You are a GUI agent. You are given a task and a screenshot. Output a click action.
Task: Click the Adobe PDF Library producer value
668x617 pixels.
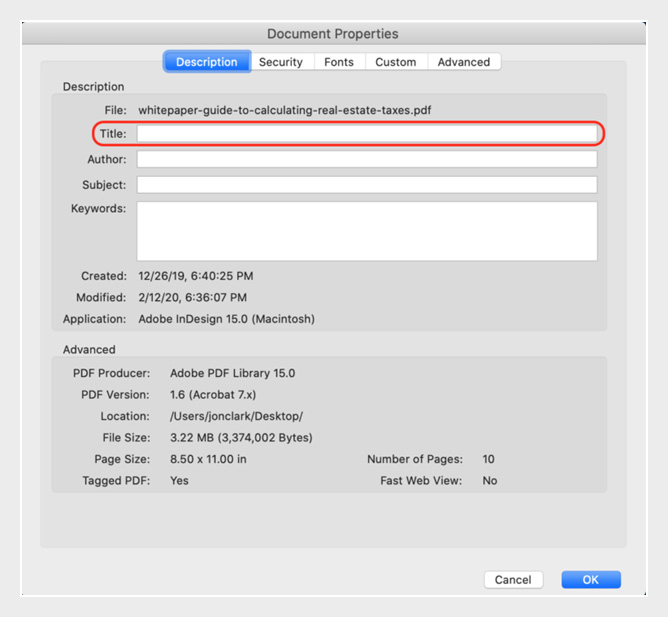232,373
